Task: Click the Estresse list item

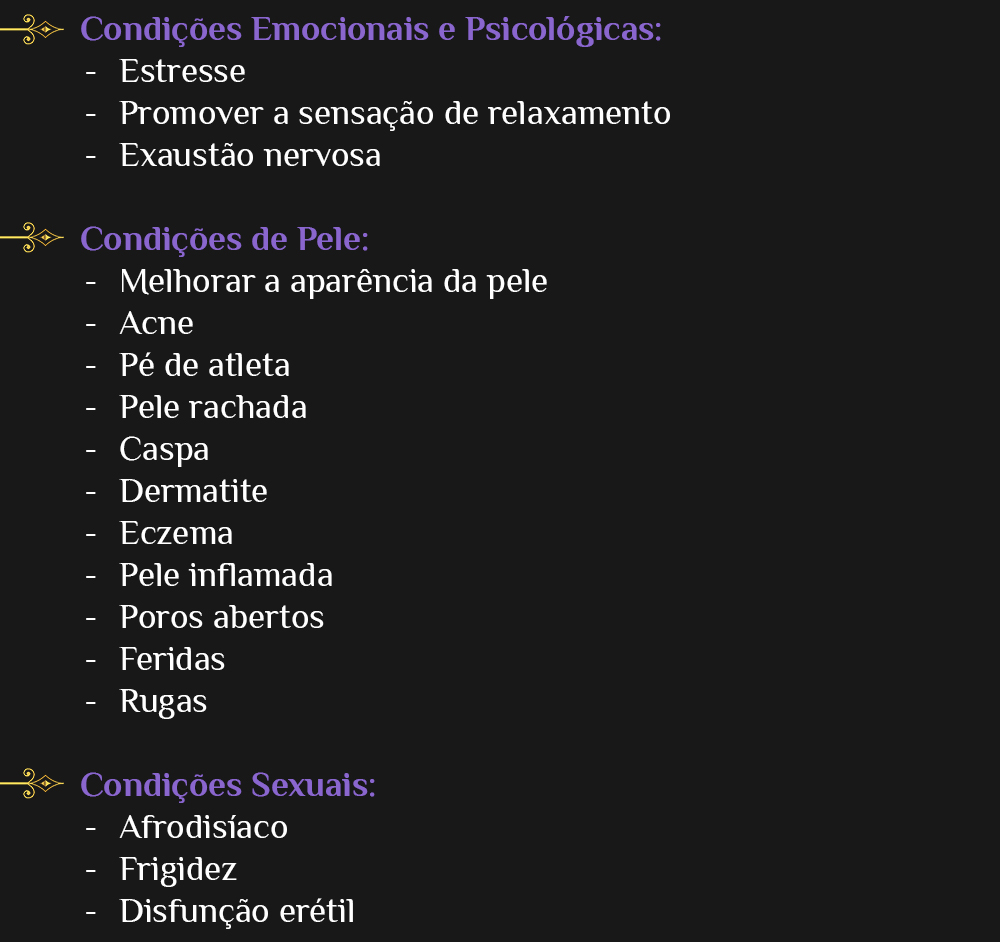Action: tap(182, 72)
